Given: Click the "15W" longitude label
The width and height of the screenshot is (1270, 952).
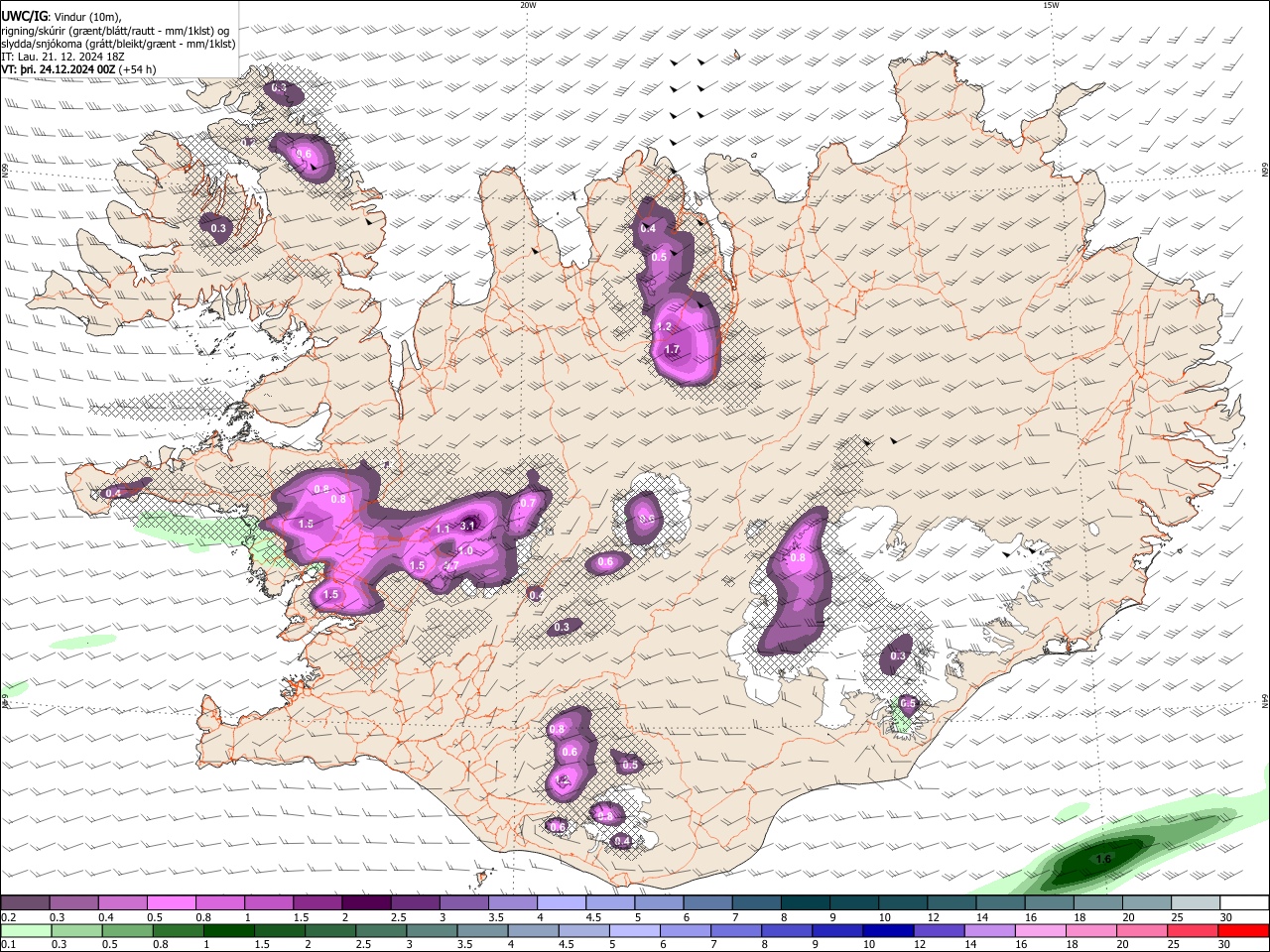Looking at the screenshot, I should 1051,5.
